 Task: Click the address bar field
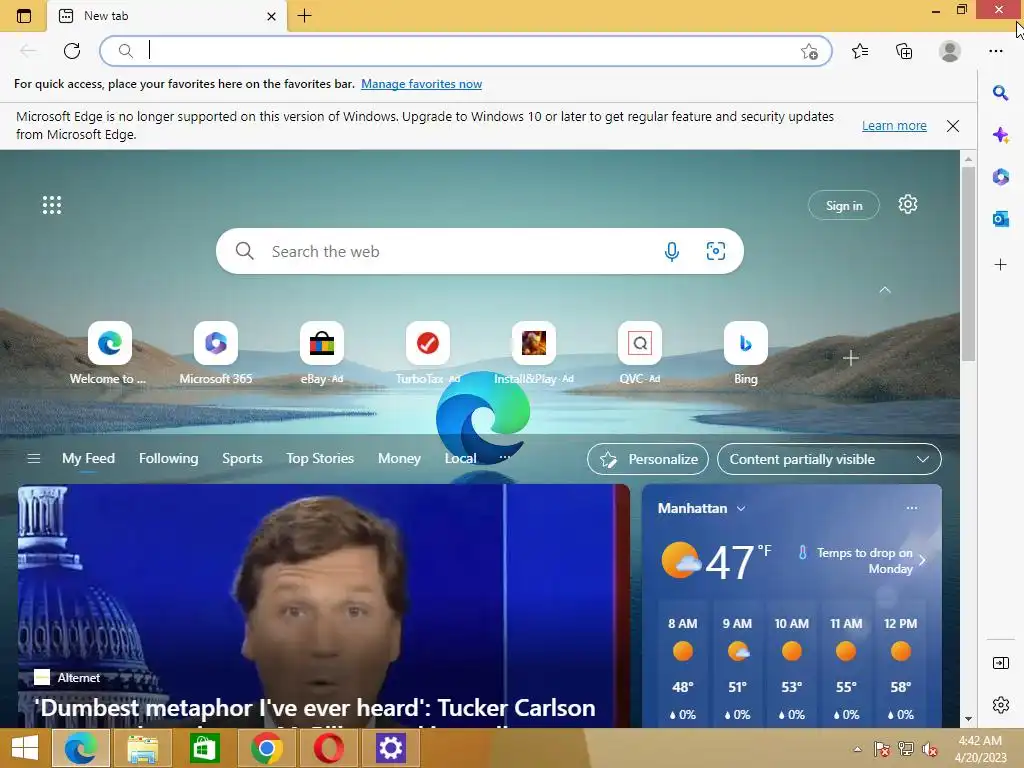pos(466,51)
